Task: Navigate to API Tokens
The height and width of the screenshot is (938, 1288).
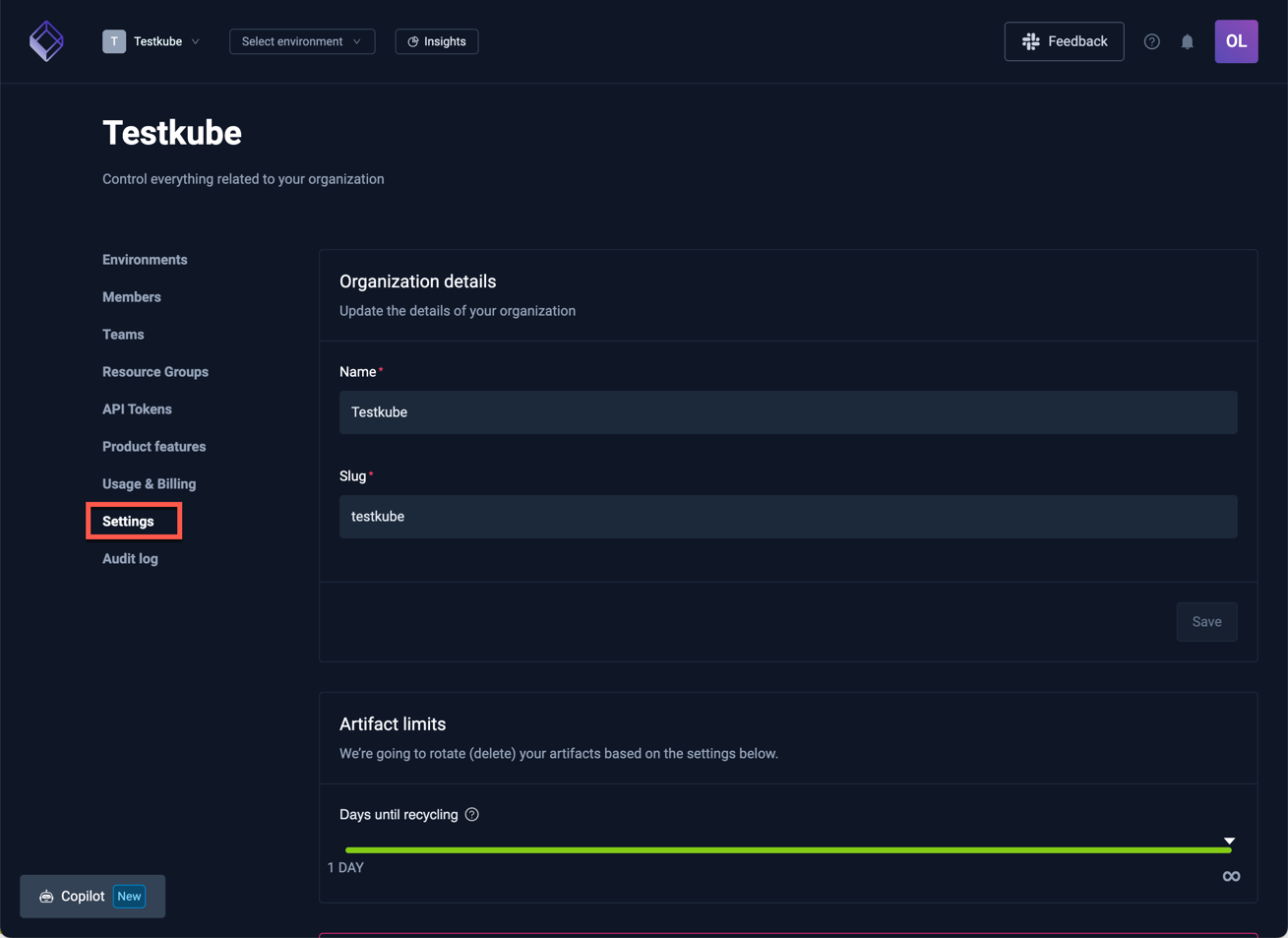Action: [x=137, y=409]
